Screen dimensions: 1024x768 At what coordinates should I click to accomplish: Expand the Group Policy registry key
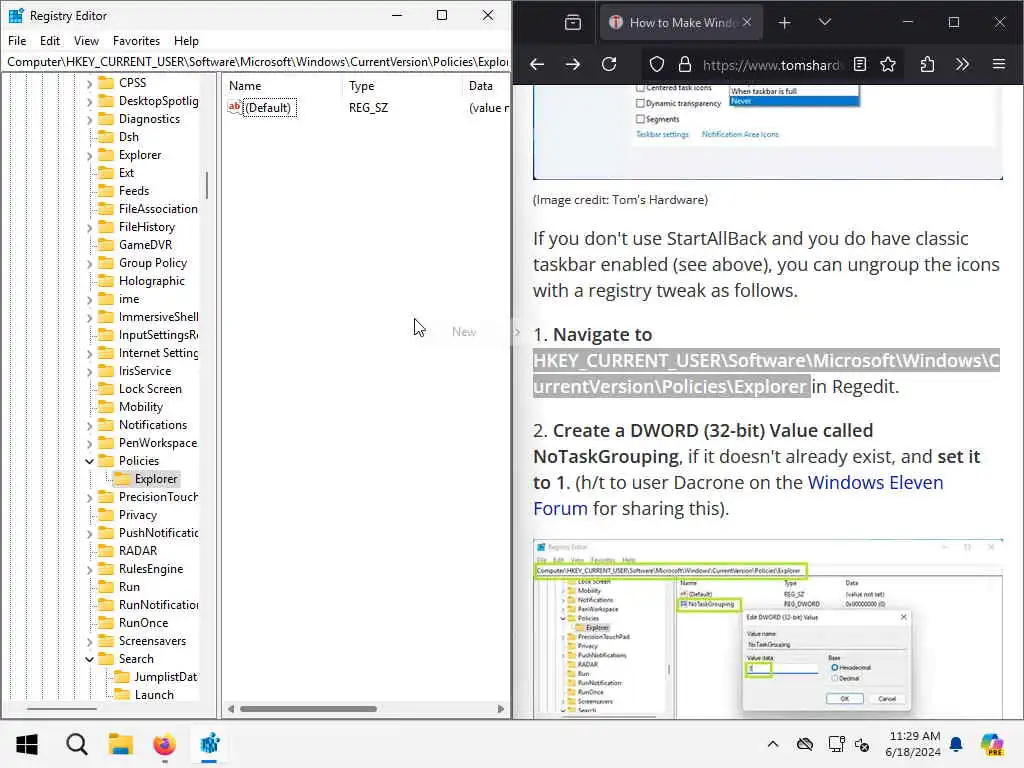89,263
